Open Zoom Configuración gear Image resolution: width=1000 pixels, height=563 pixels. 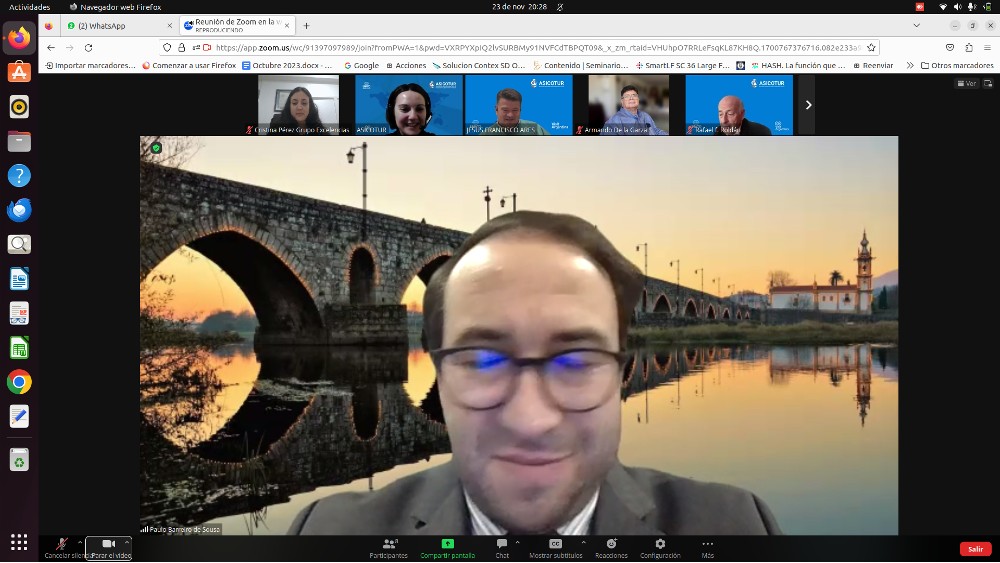[x=660, y=545]
